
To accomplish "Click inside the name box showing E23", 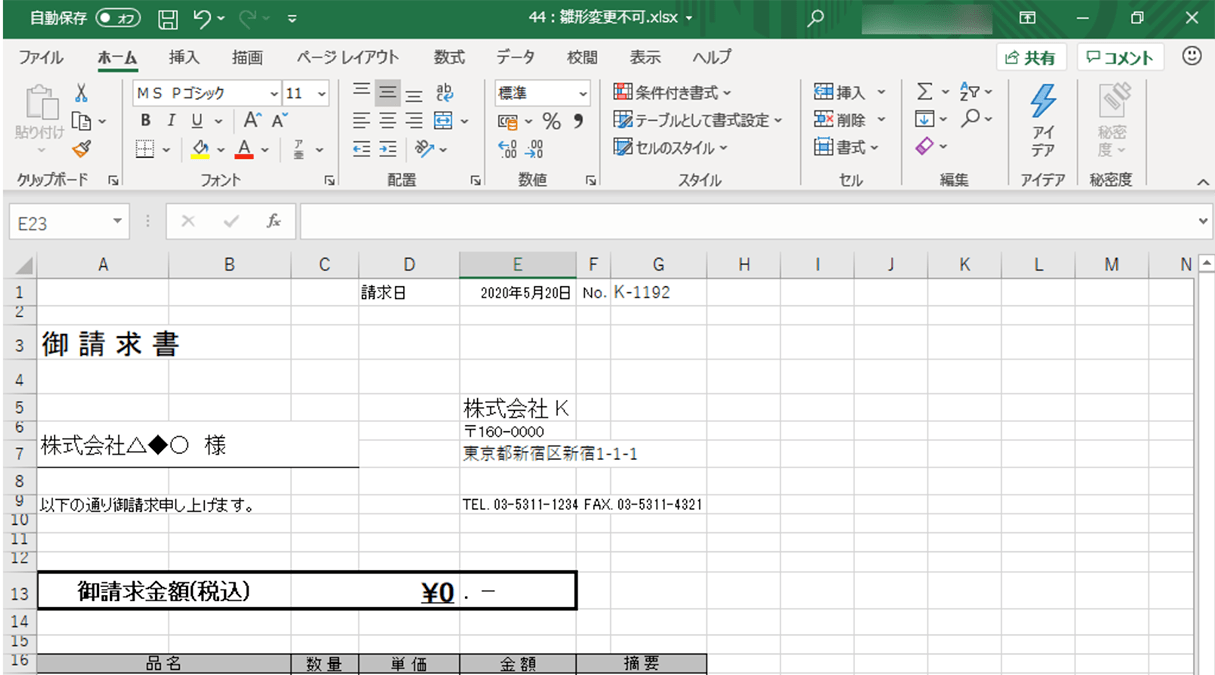I will tap(58, 221).
